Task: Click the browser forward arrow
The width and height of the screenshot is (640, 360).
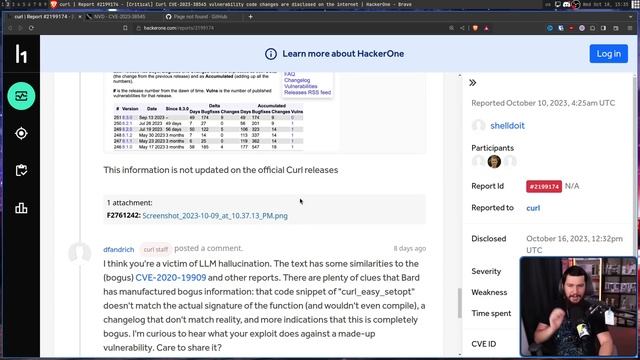Action: pos(20,28)
